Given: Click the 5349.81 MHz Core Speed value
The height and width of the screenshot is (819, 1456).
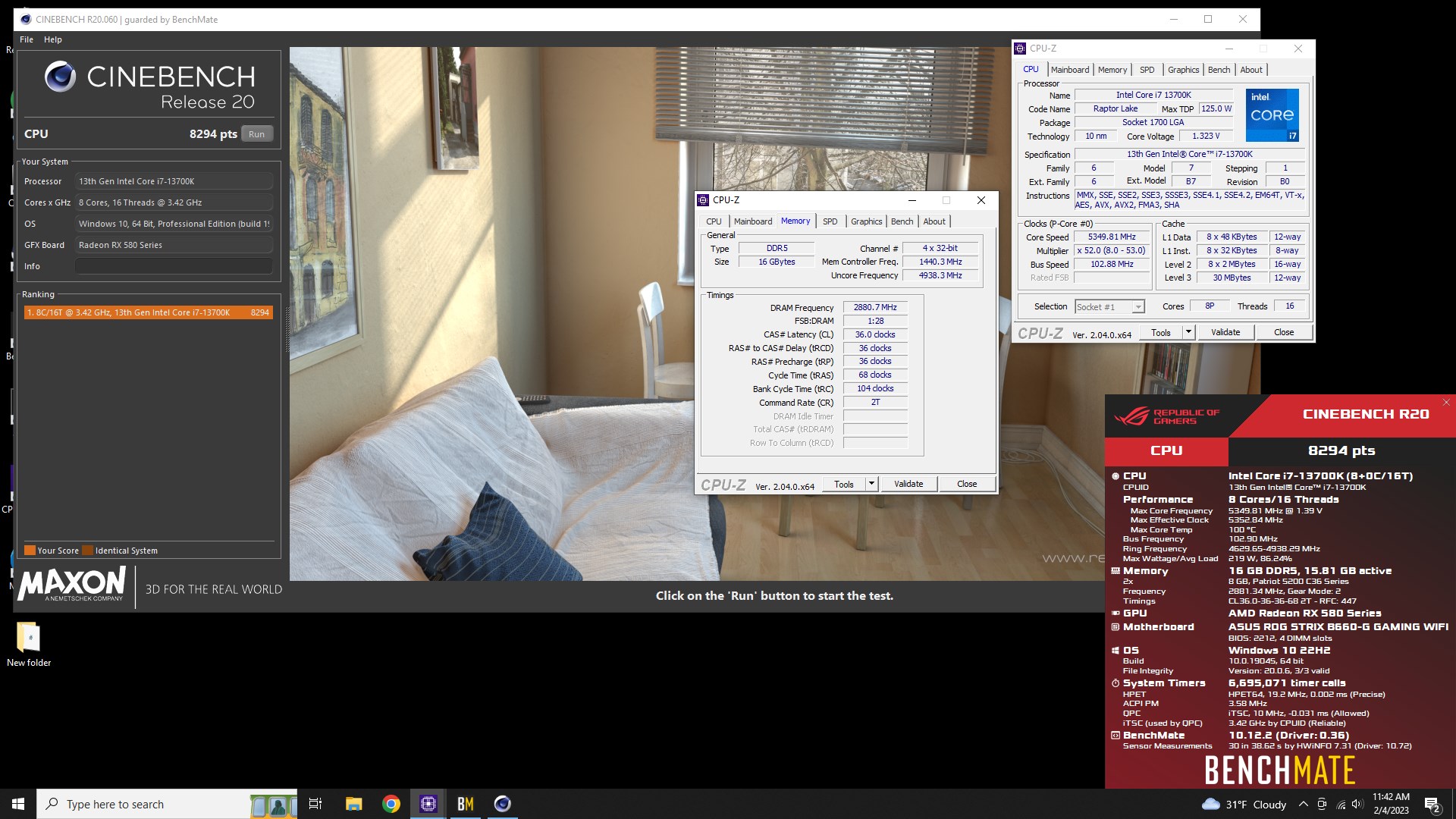Looking at the screenshot, I should [1112, 237].
